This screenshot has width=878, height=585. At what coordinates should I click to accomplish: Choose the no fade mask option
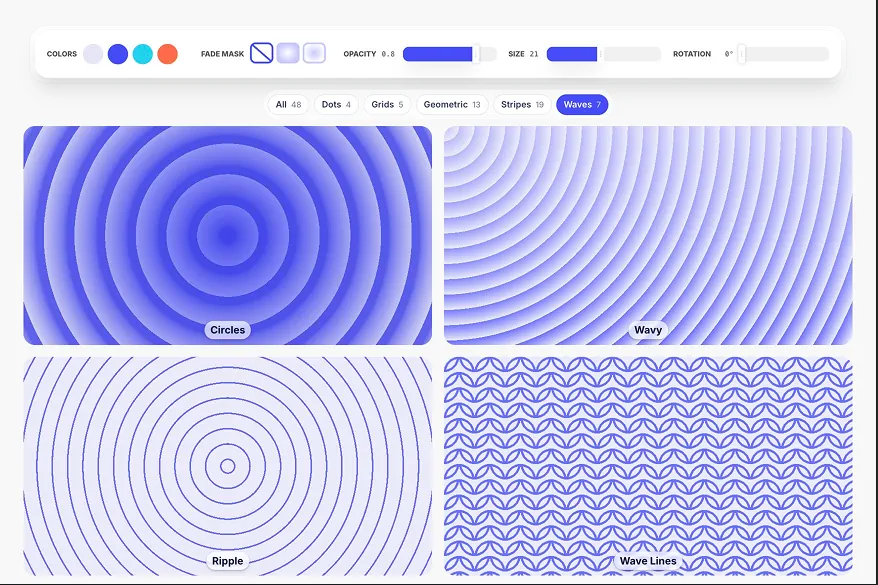click(261, 53)
